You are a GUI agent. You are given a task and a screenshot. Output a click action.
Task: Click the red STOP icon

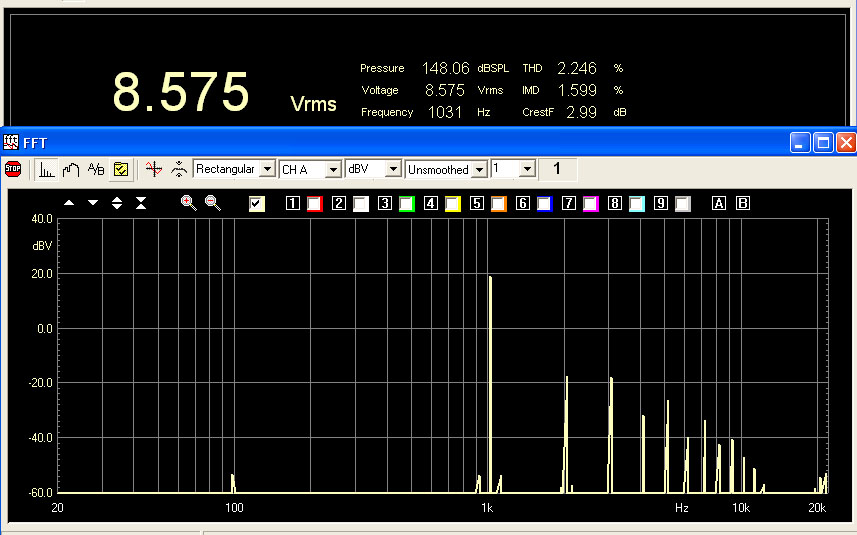click(x=13, y=169)
